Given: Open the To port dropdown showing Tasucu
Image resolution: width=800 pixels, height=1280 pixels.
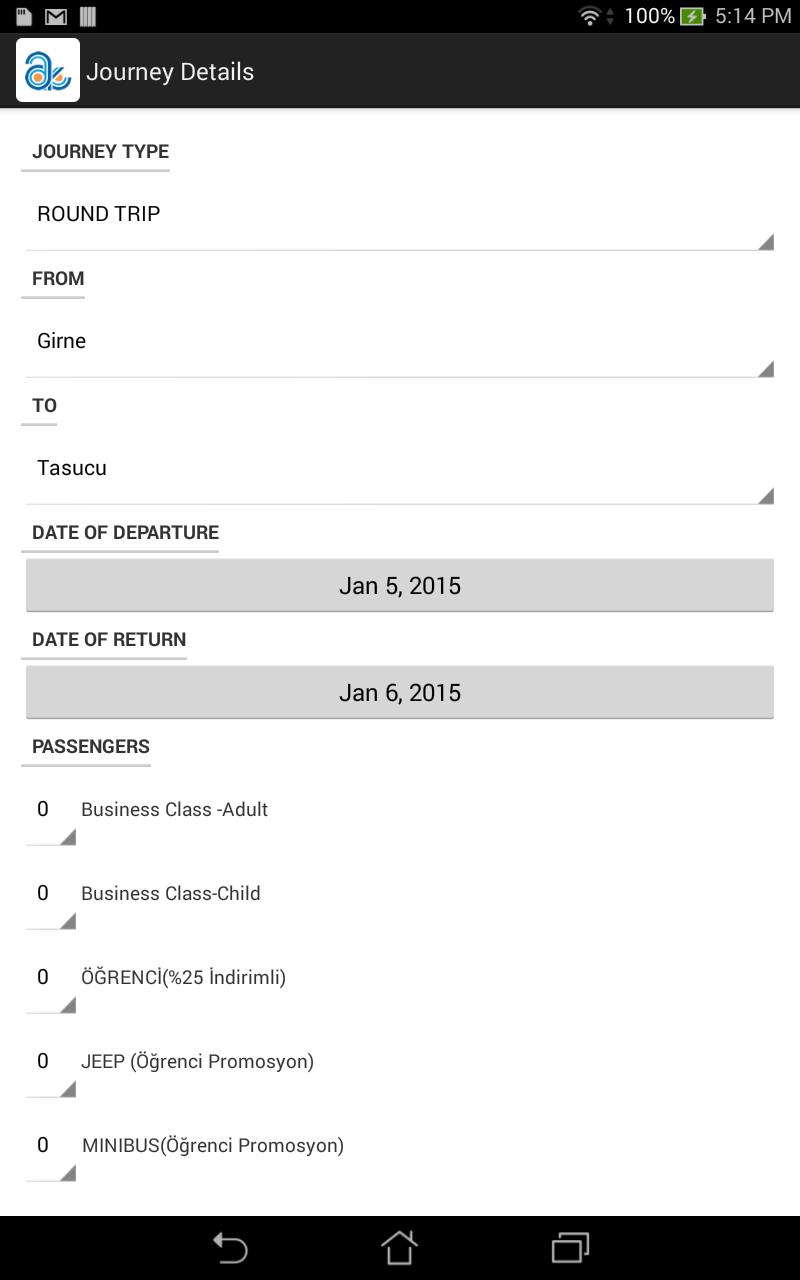Looking at the screenshot, I should (x=400, y=469).
